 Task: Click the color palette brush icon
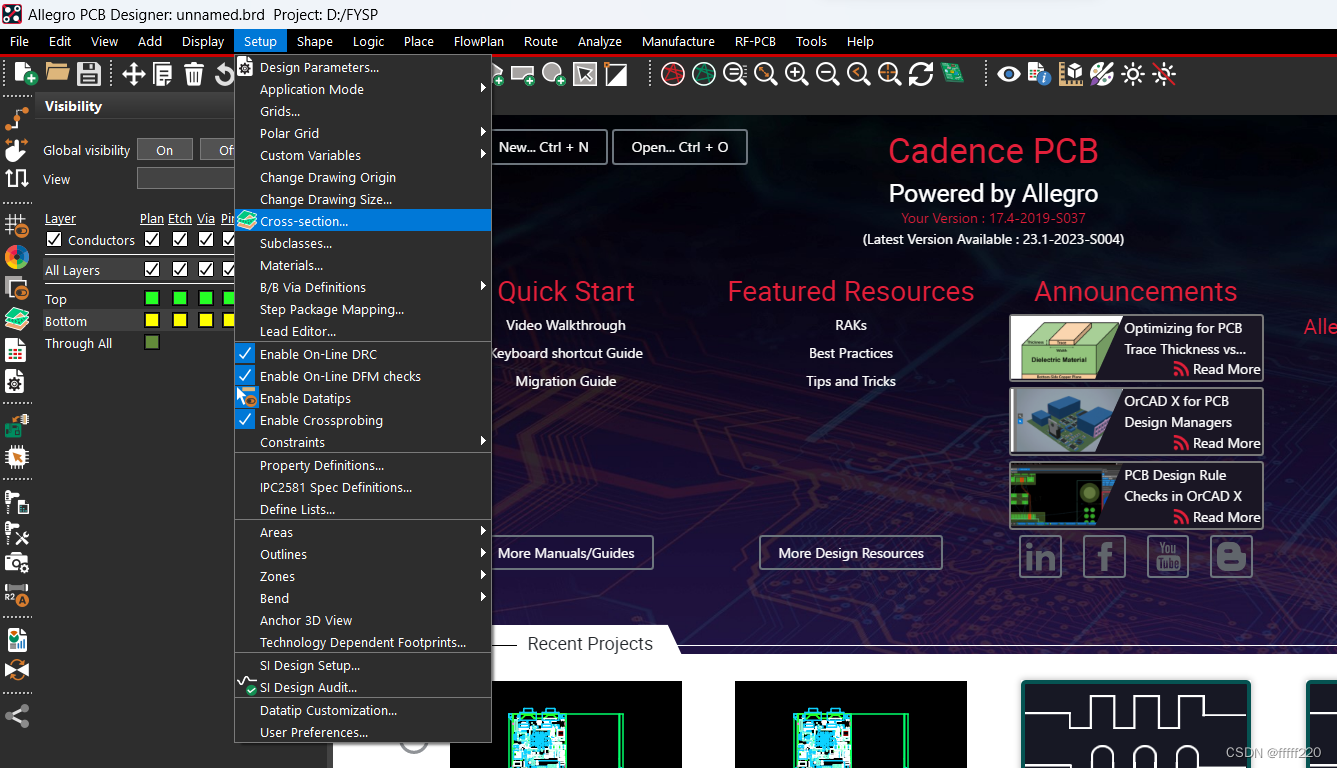tap(1102, 74)
